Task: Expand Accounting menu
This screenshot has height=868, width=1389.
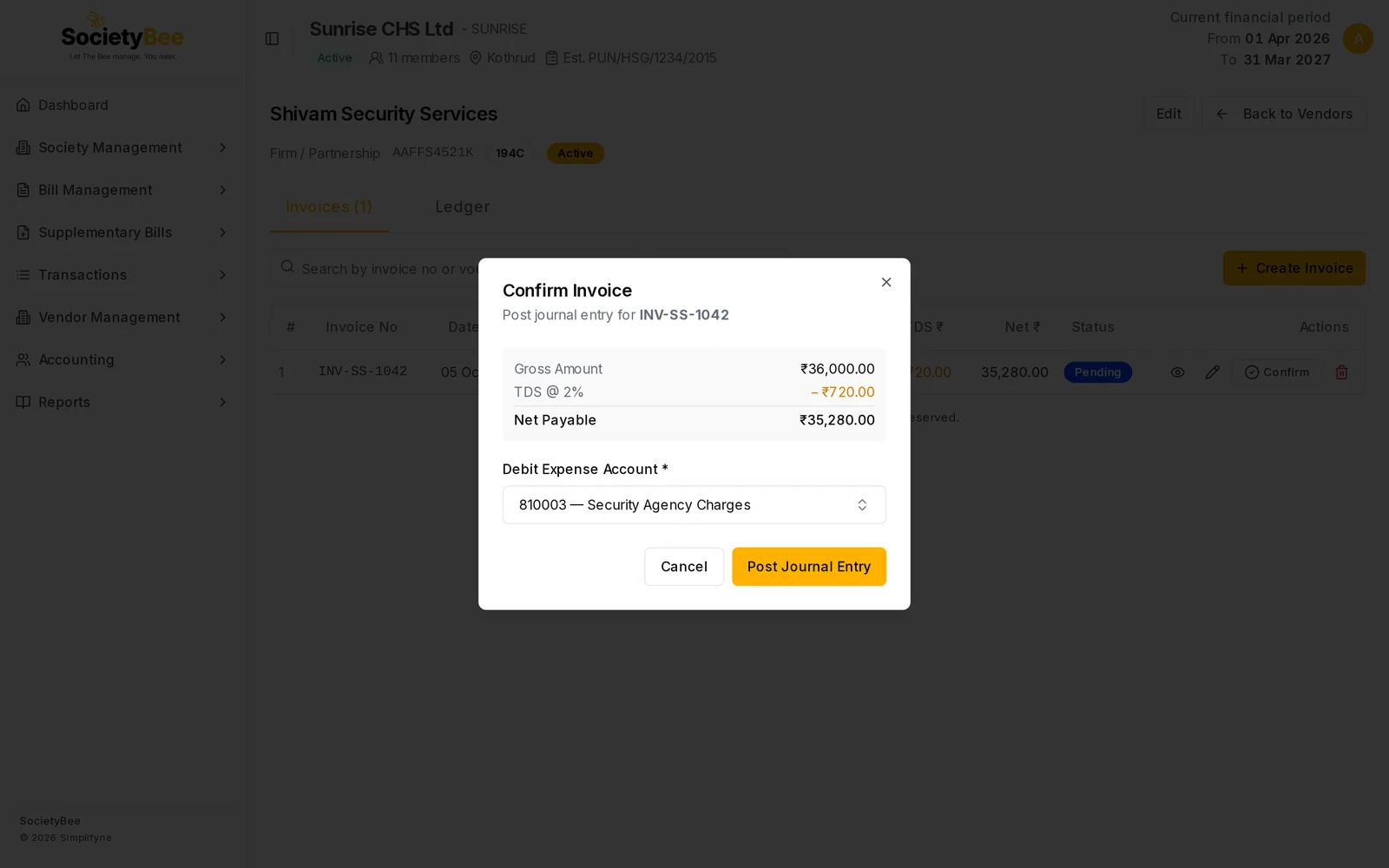Action: coord(122,359)
